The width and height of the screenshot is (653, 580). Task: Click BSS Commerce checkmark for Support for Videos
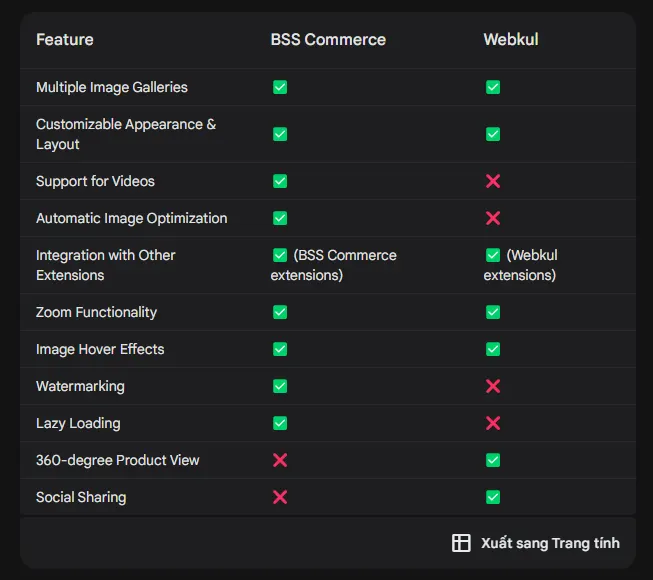coord(280,181)
